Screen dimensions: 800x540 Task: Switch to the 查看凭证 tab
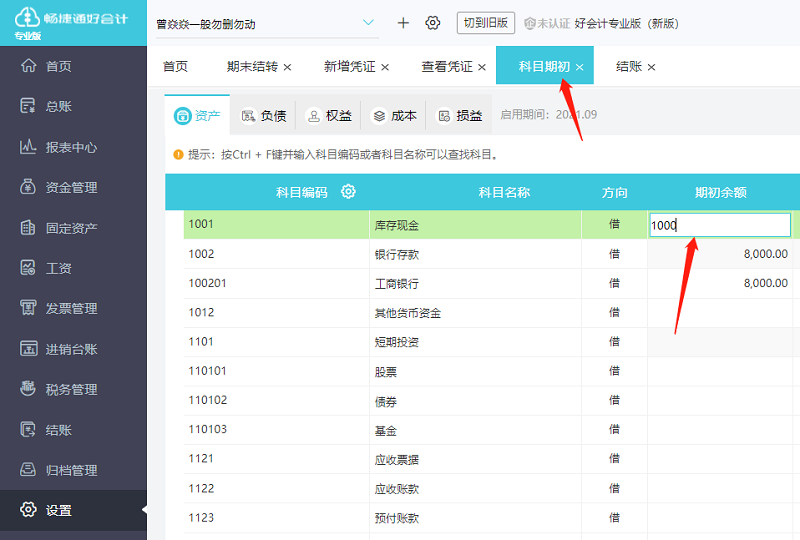447,66
